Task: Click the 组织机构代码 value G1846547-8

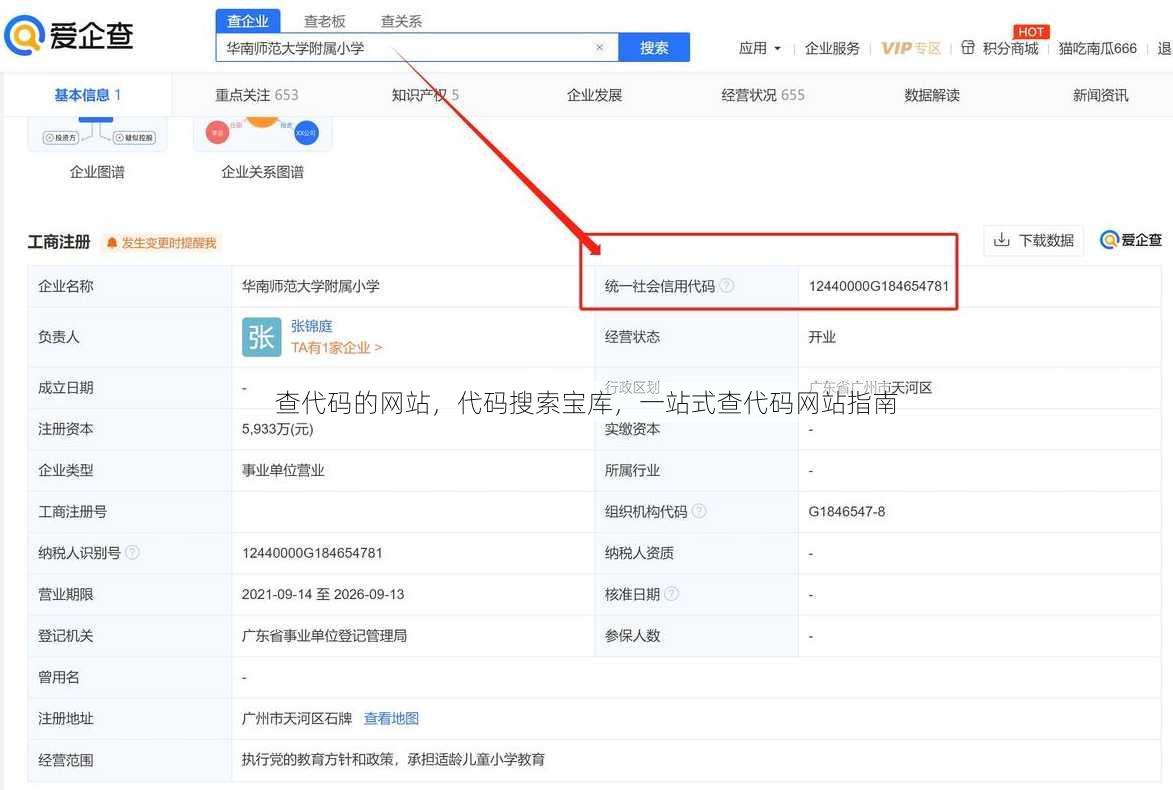Action: pos(847,512)
